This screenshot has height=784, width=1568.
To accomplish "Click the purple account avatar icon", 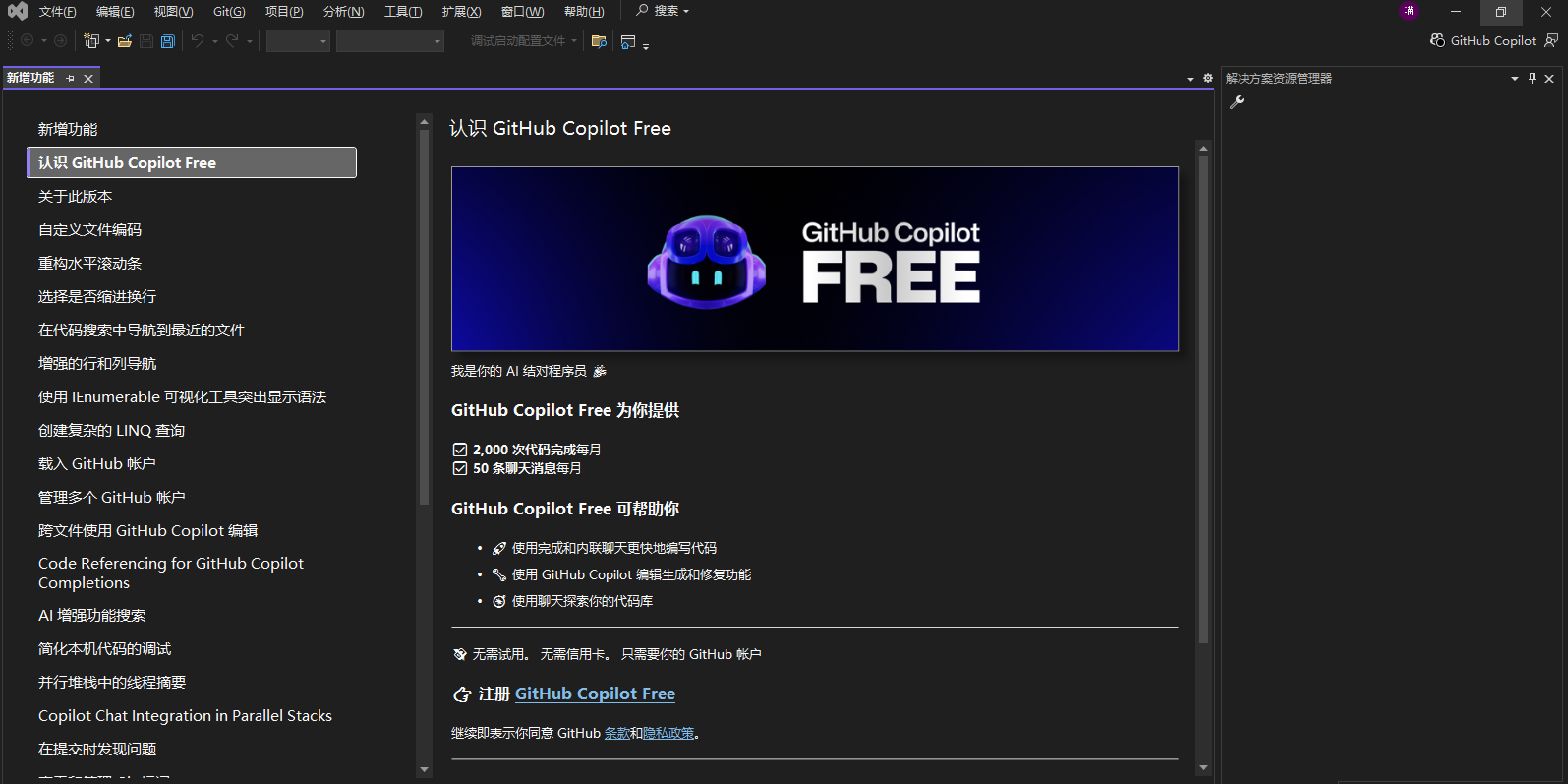I will (x=1409, y=11).
